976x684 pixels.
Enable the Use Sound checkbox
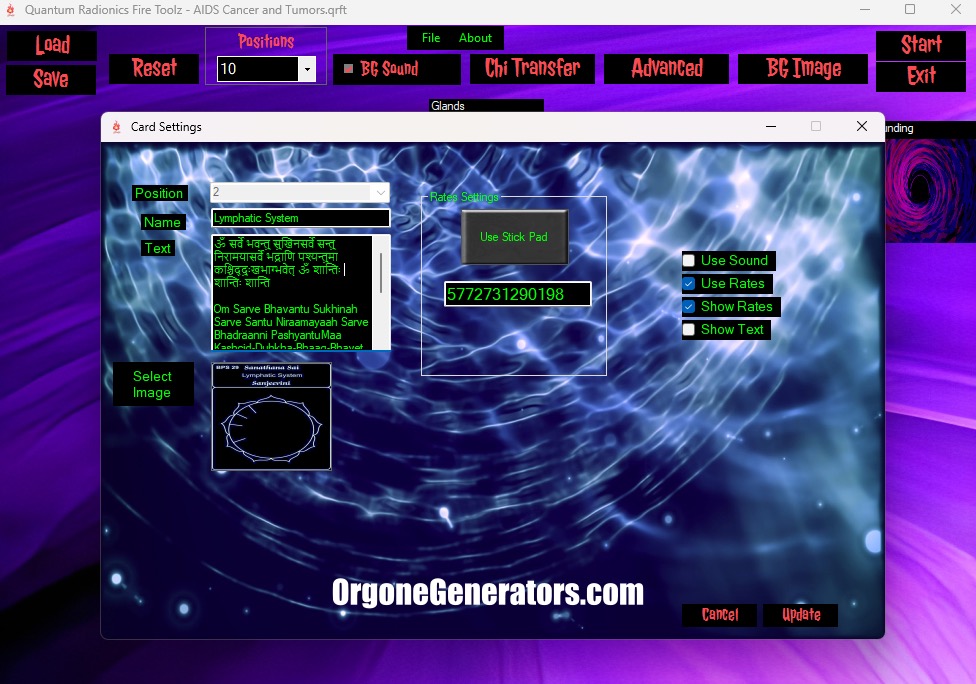pos(689,261)
